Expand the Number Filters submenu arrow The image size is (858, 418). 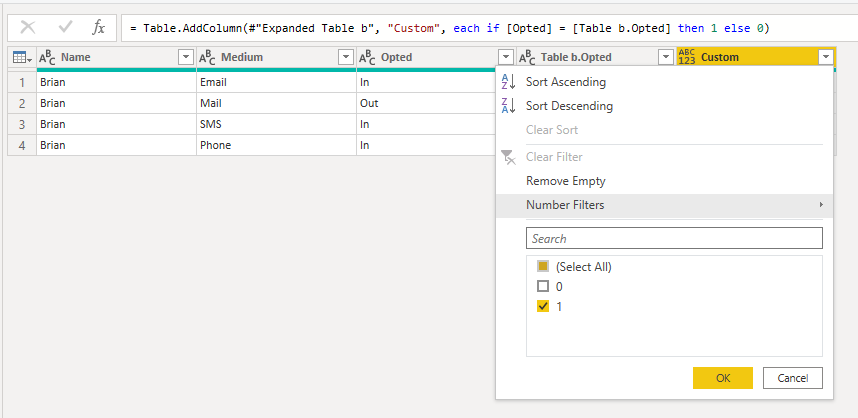[821, 205]
